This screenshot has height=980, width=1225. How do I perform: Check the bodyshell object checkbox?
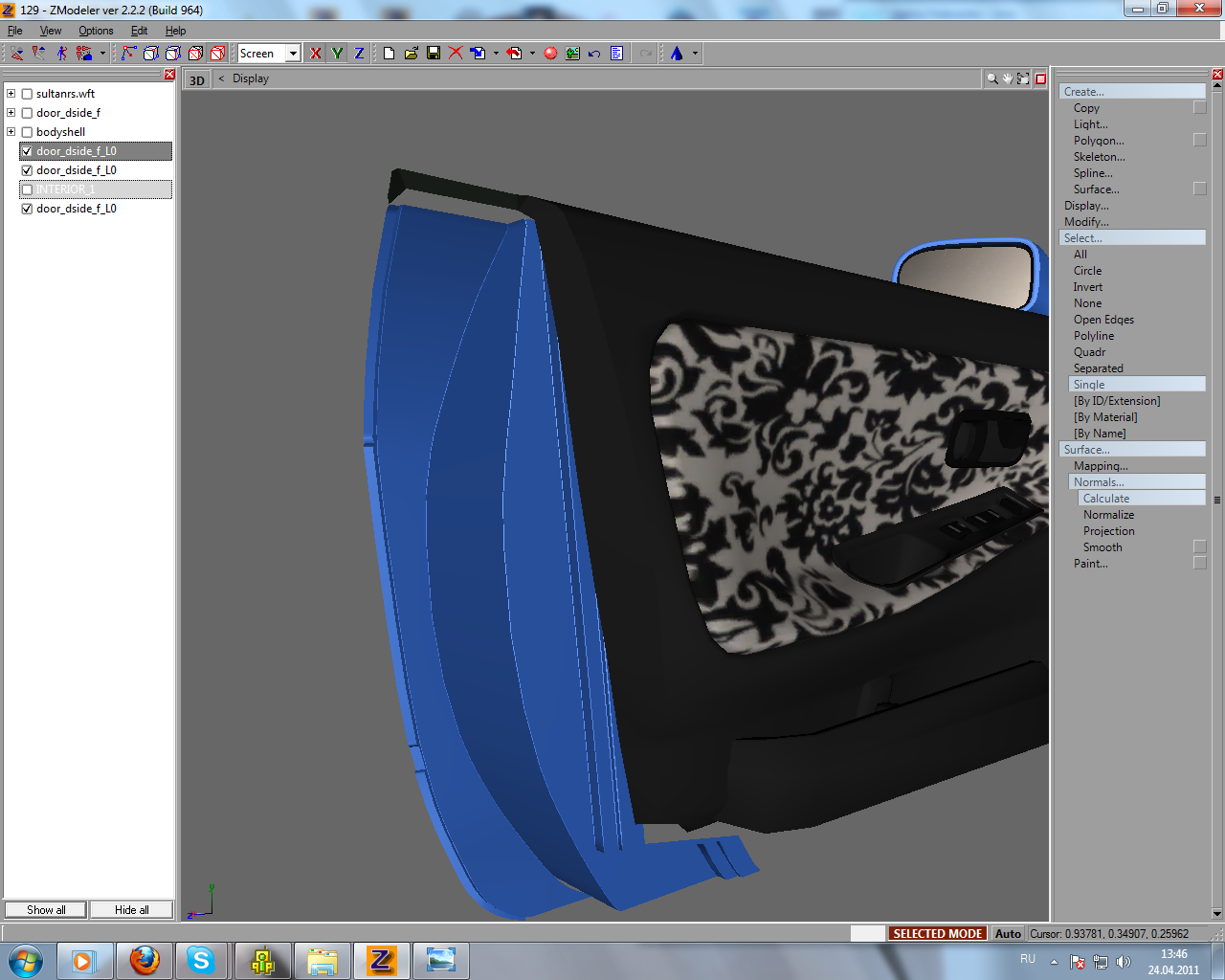(x=27, y=132)
